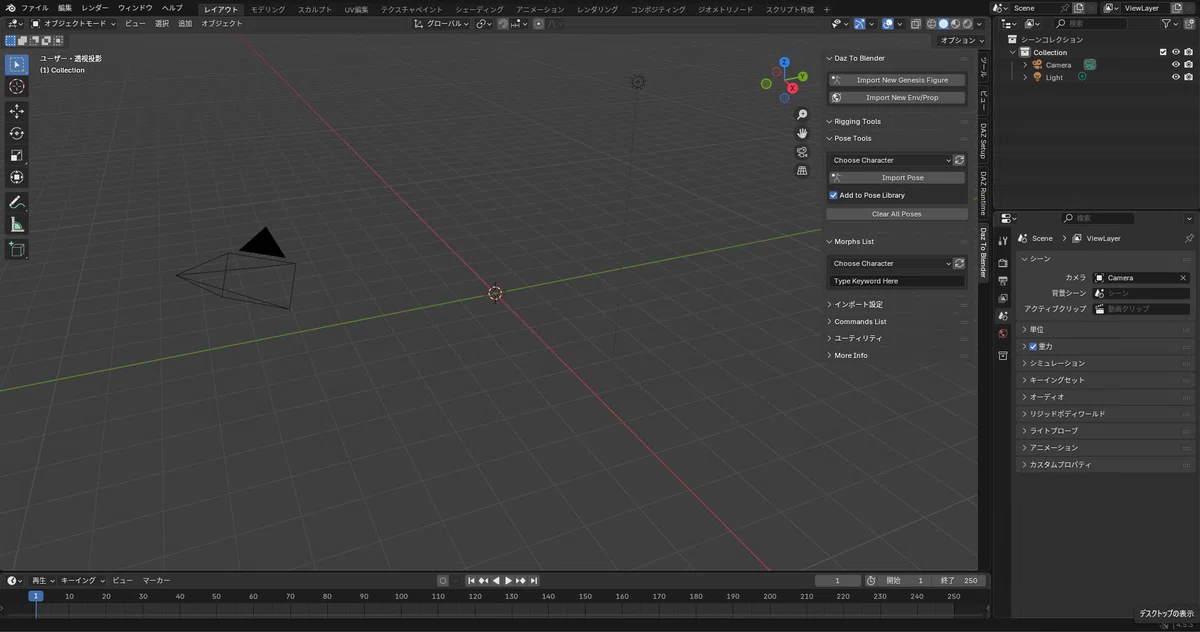Screen dimensions: 1200x632
Task: Click the Import Pose button
Action: click(897, 178)
